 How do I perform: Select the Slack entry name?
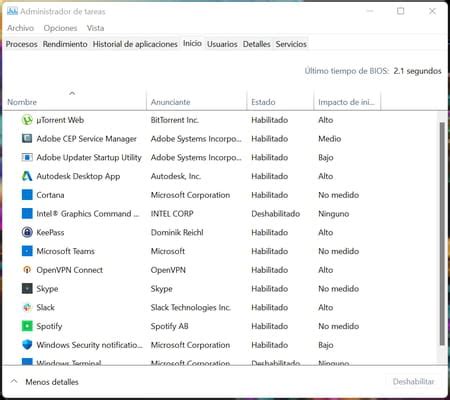click(46, 307)
